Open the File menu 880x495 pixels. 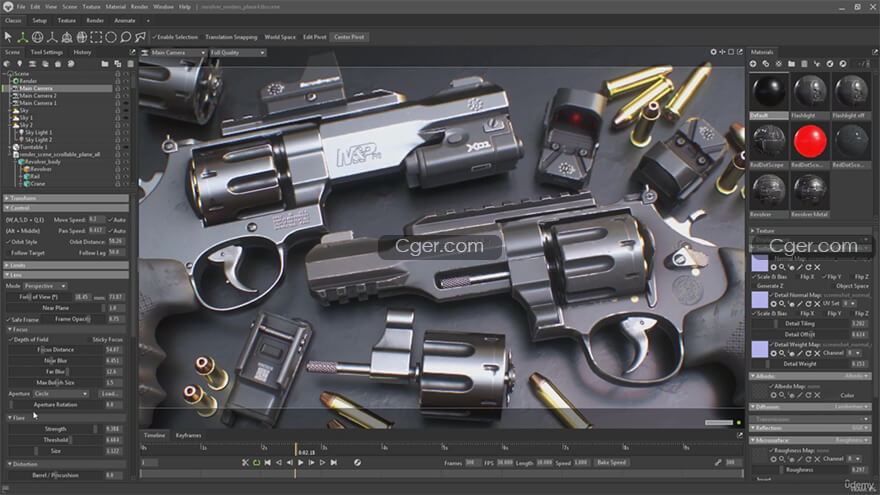point(21,7)
